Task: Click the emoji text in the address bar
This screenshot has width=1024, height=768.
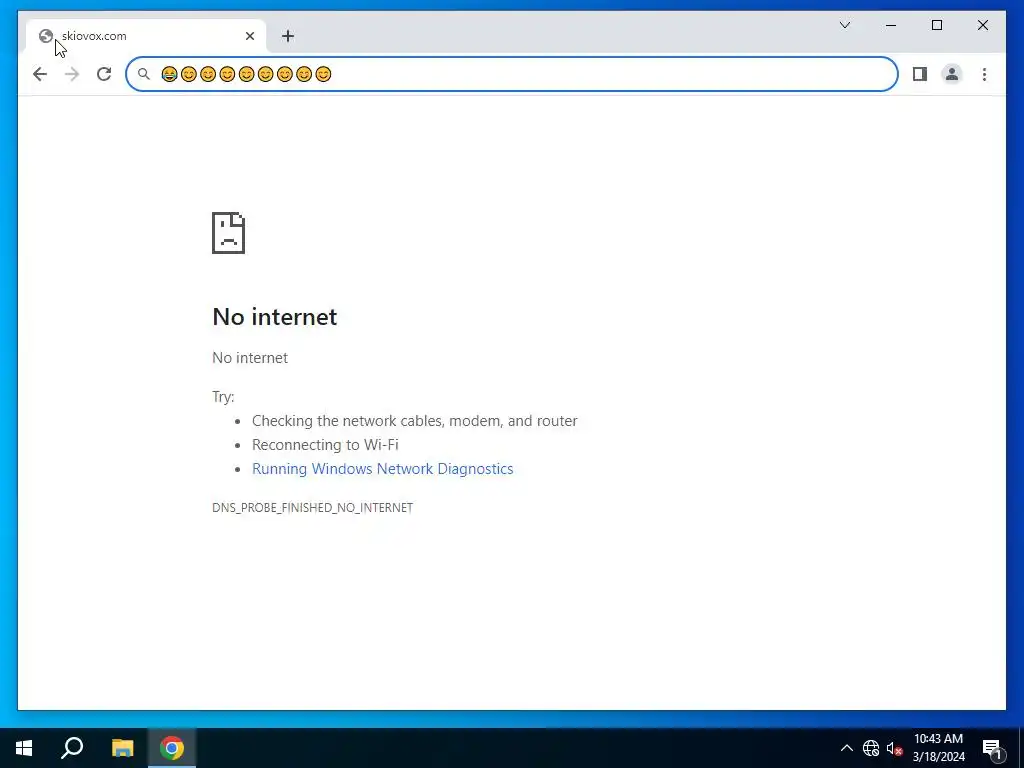Action: 246,74
